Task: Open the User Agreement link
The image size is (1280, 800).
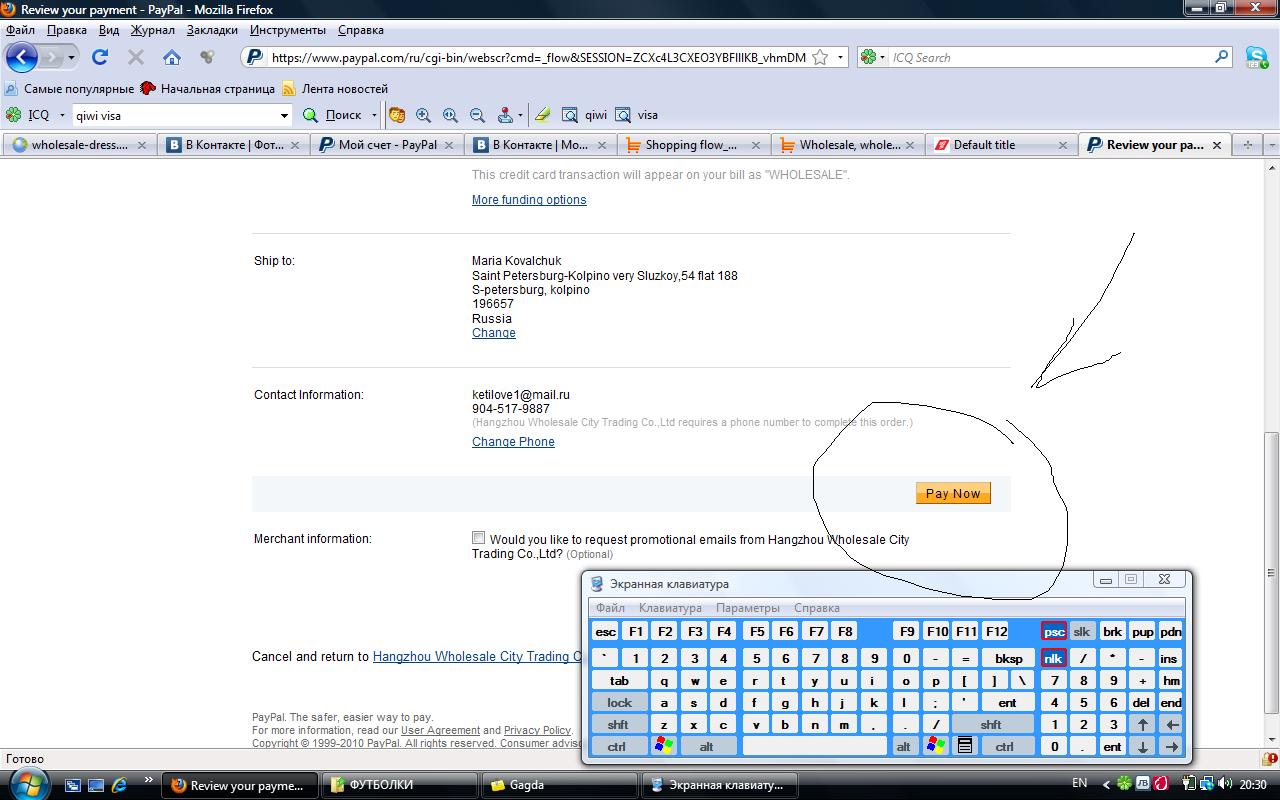Action: point(440,730)
